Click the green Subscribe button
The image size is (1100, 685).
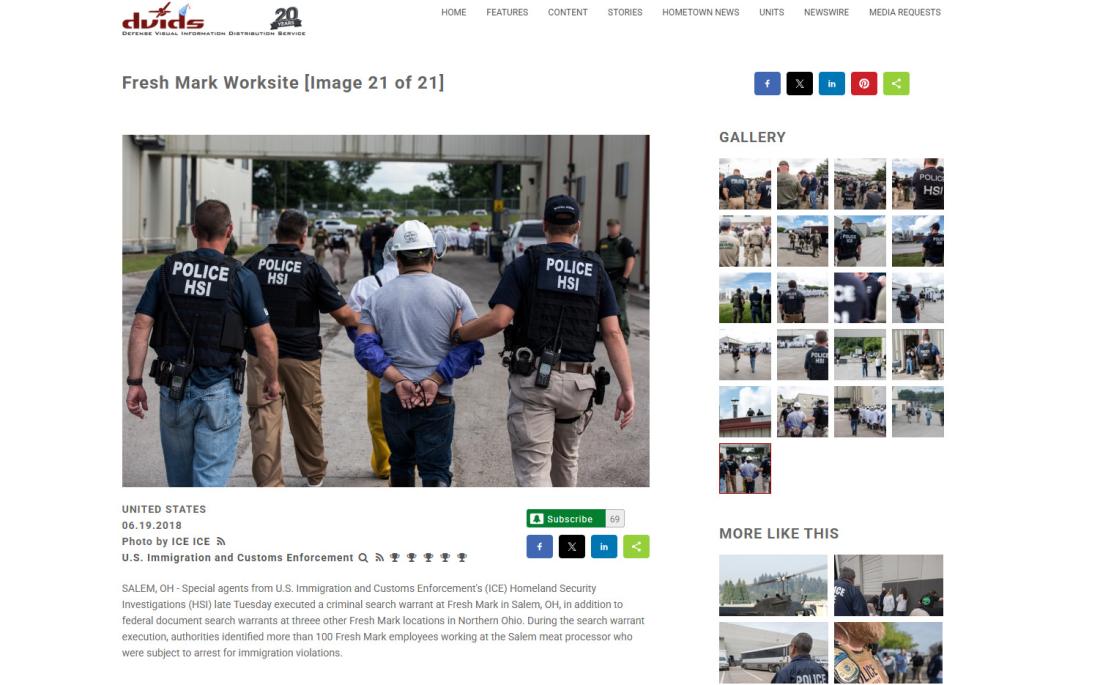[x=566, y=519]
